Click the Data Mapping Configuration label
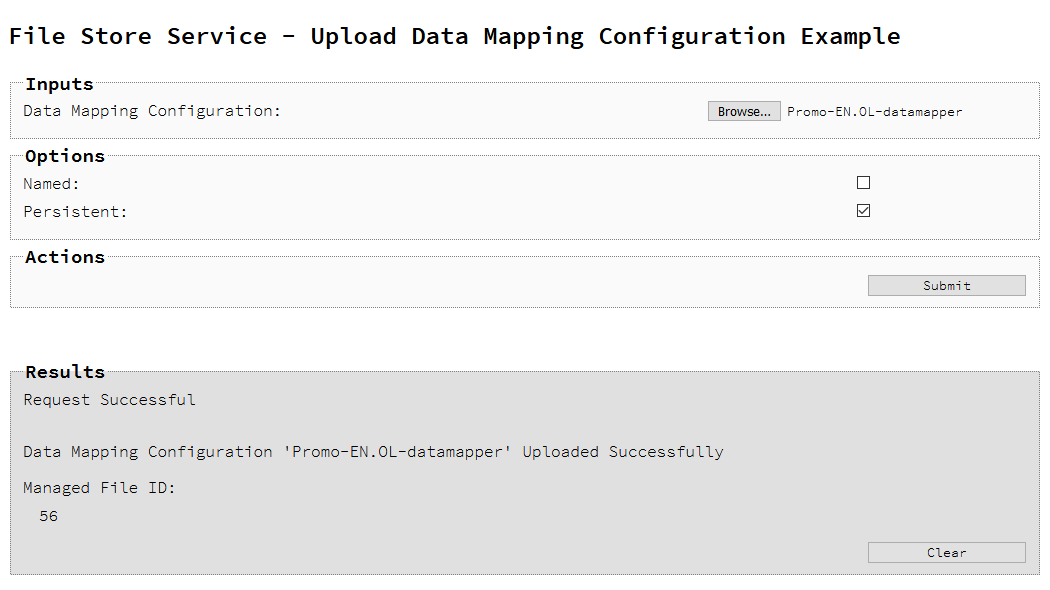1050x590 pixels. (153, 111)
